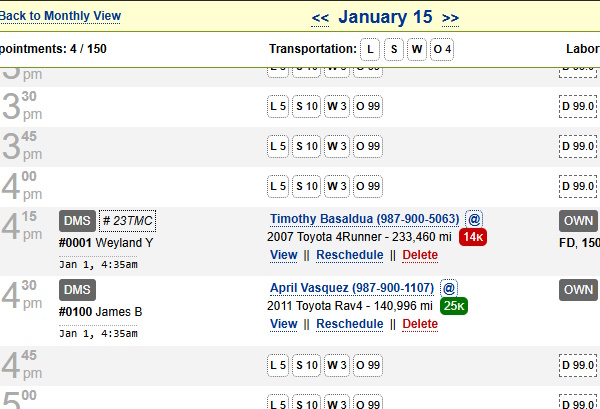Click the green 25K mileage badge
Image resolution: width=600 pixels, height=409 pixels.
click(x=453, y=305)
